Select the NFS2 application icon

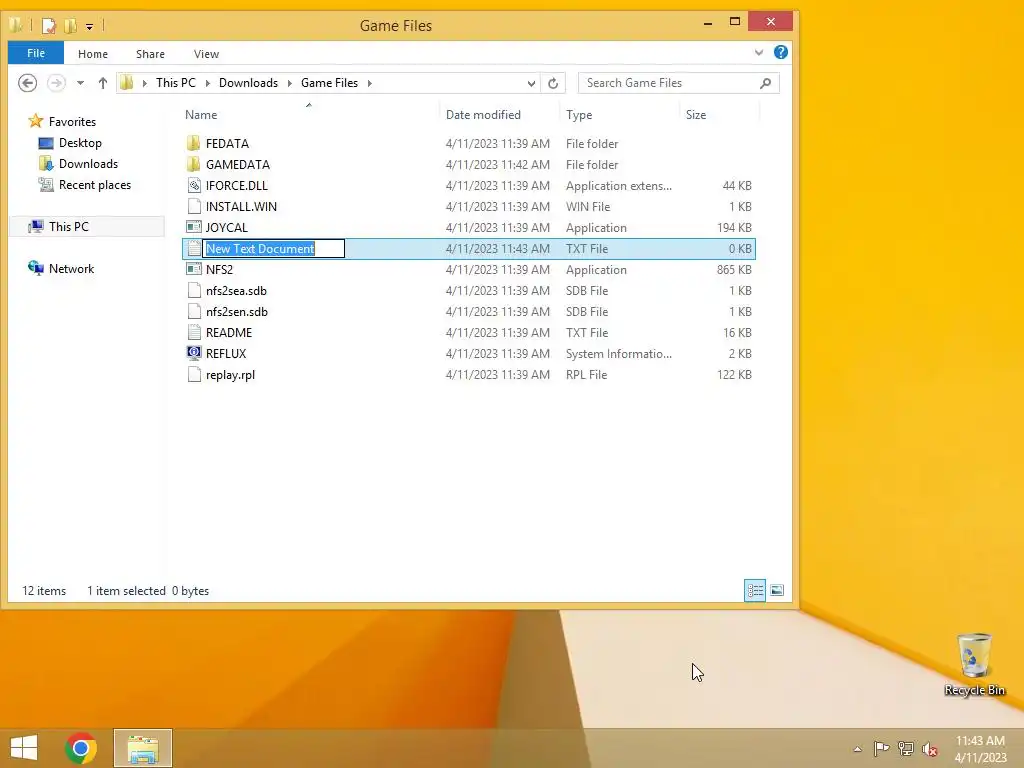[x=193, y=269]
